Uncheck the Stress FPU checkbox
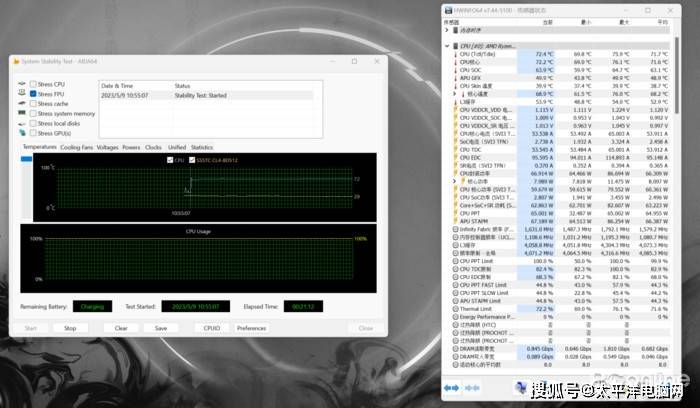 [x=33, y=94]
